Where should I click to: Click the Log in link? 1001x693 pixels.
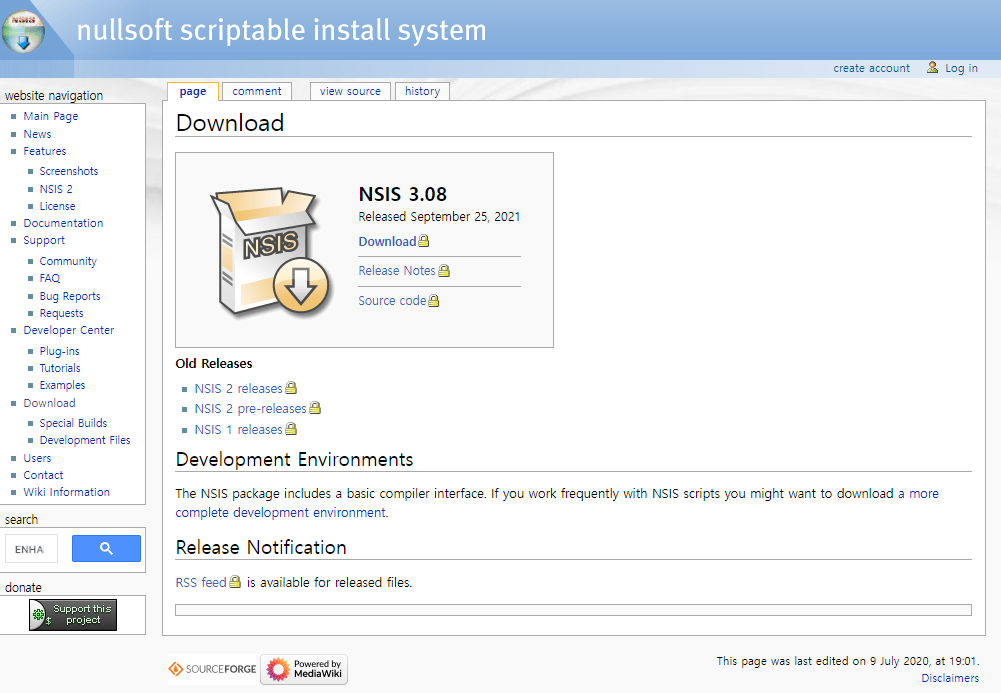point(961,68)
